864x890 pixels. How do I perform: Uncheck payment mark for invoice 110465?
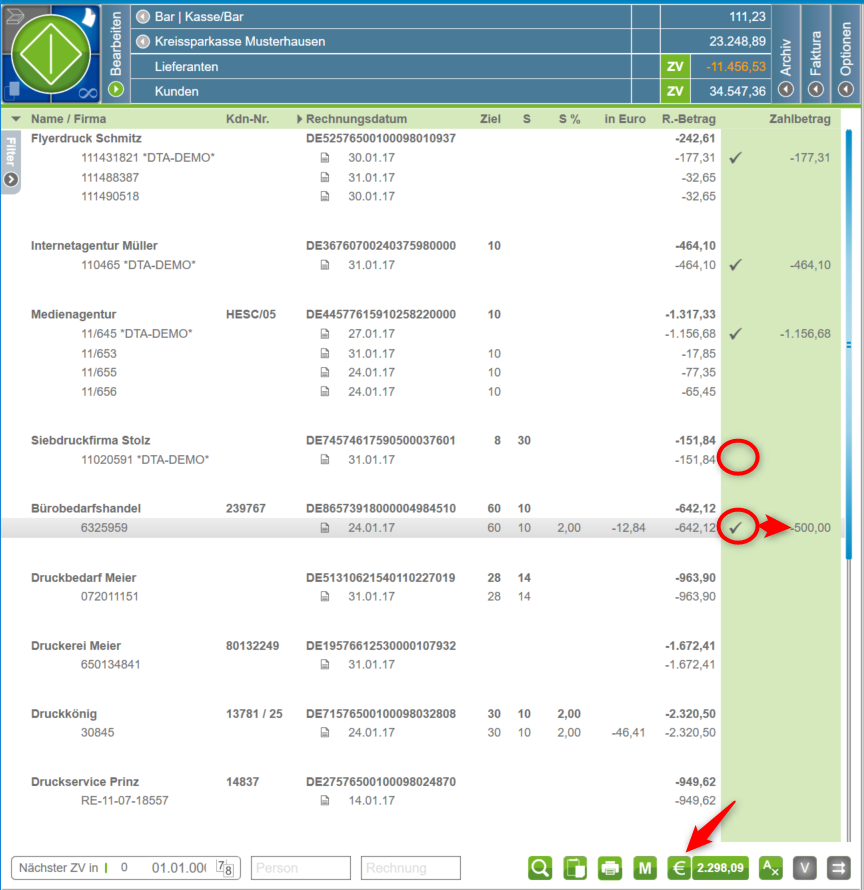click(737, 265)
